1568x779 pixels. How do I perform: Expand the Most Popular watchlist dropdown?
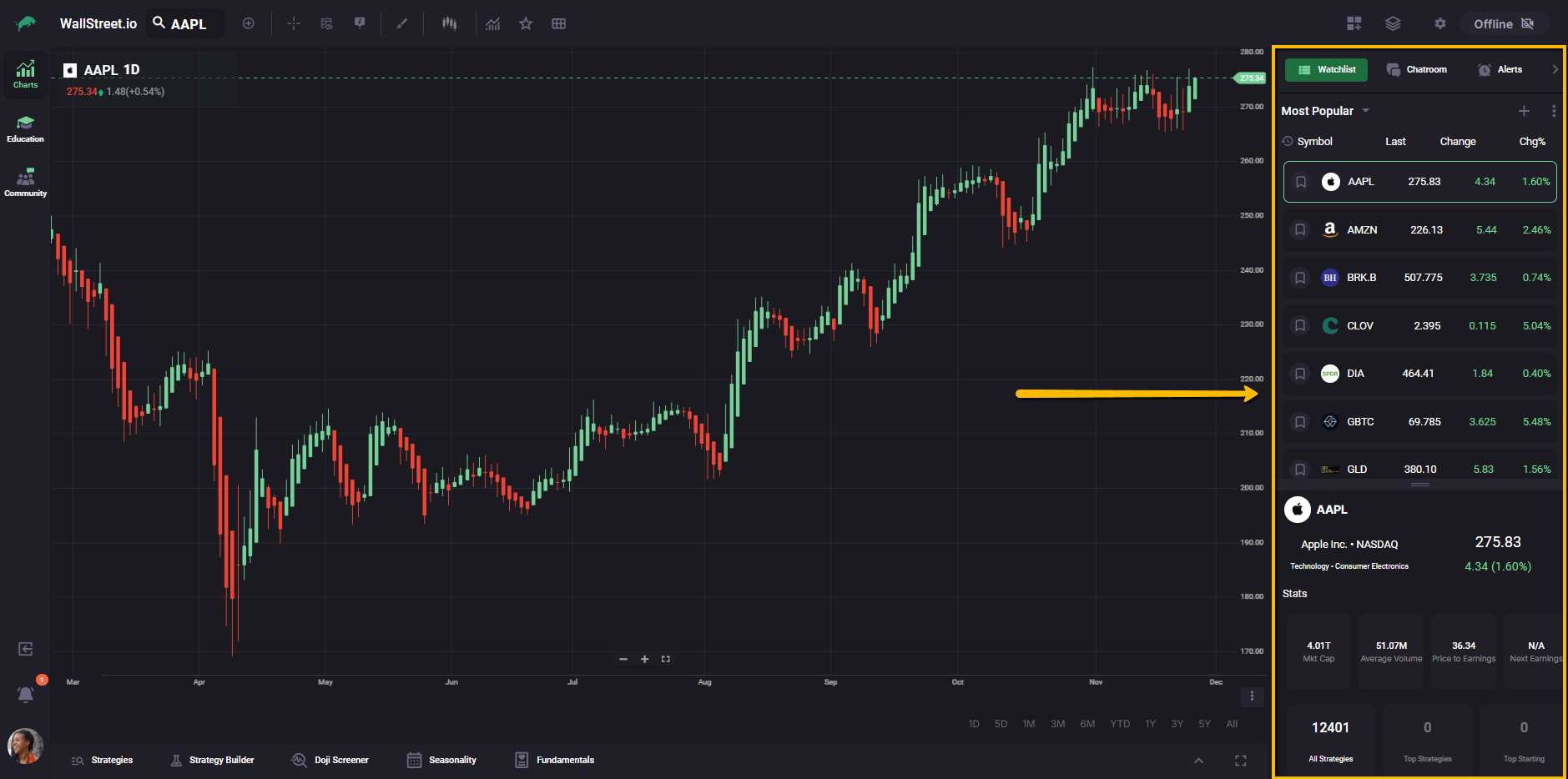[1366, 111]
